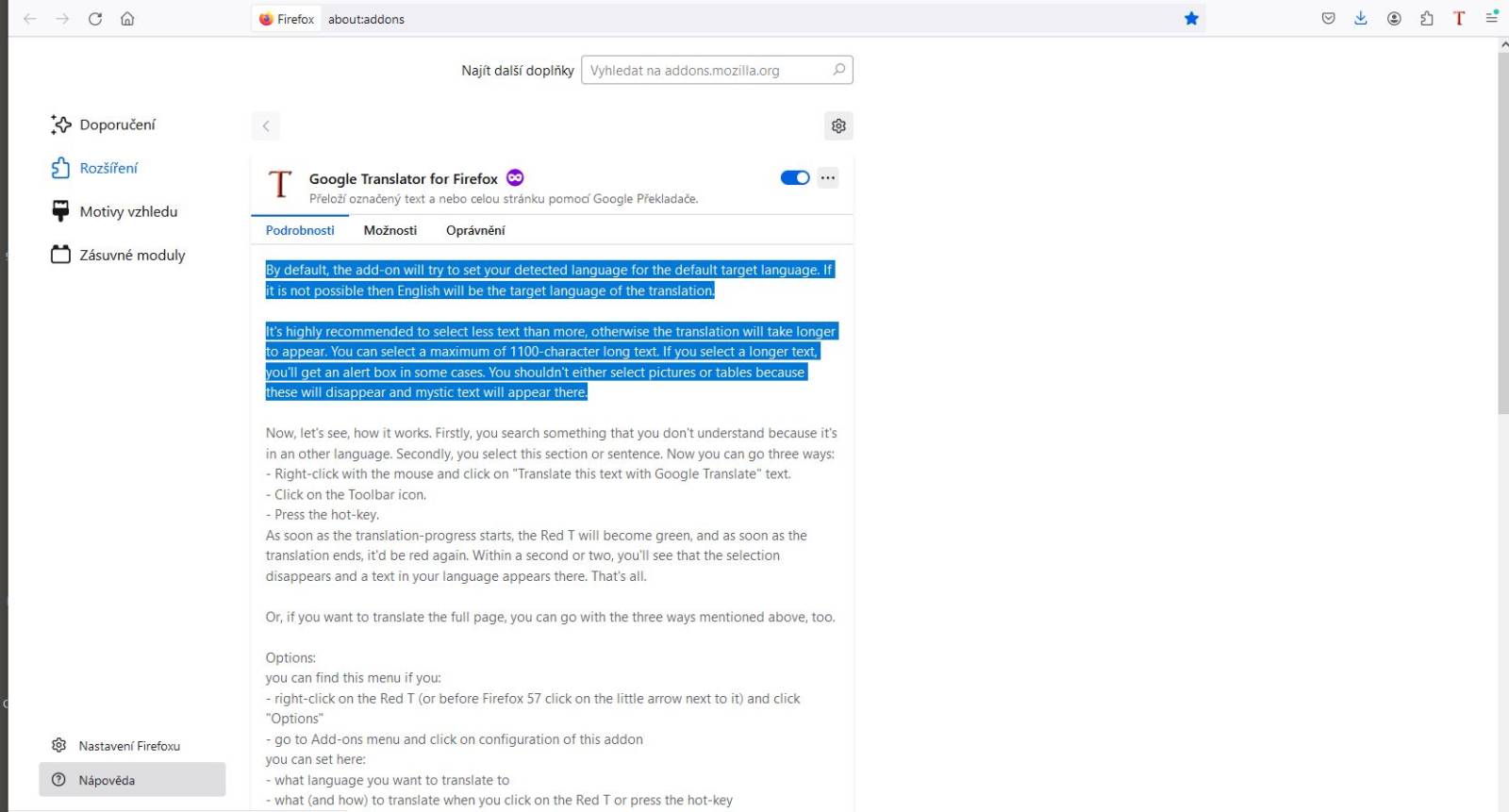
Task: Switch to the Možnosti tab
Action: point(390,230)
